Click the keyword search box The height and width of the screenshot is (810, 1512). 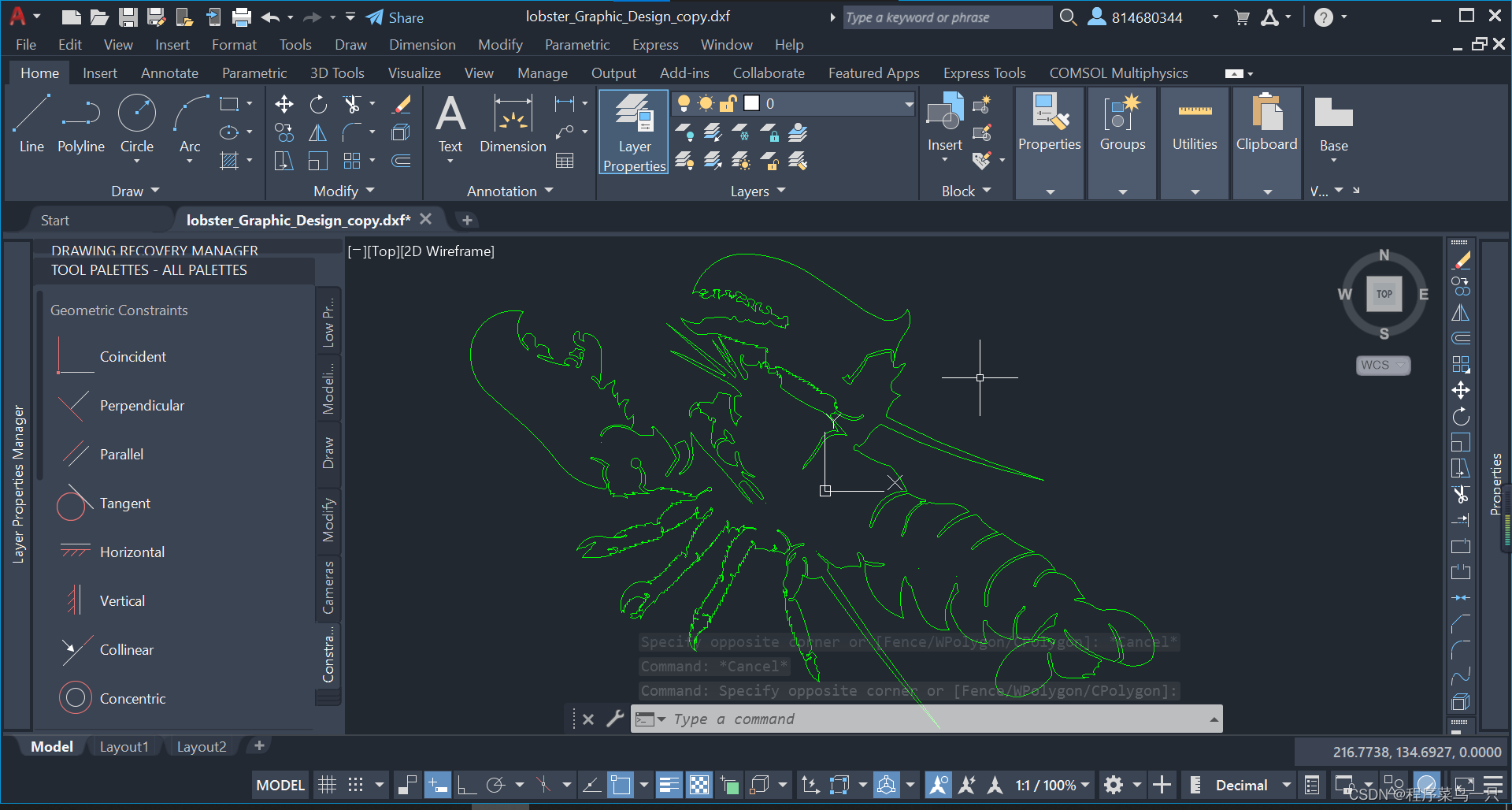[947, 17]
